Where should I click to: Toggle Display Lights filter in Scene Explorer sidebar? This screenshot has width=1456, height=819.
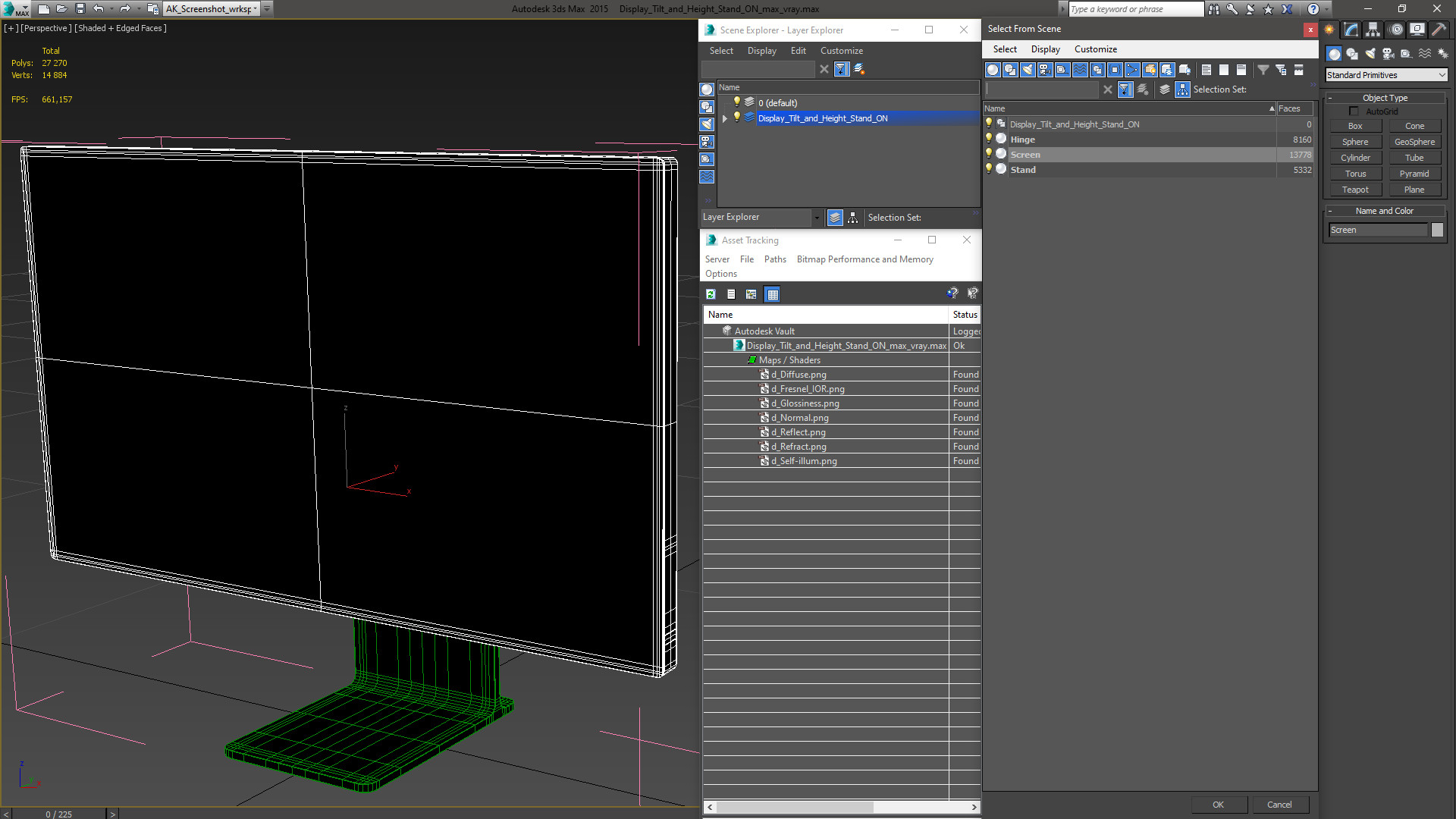pos(707,124)
